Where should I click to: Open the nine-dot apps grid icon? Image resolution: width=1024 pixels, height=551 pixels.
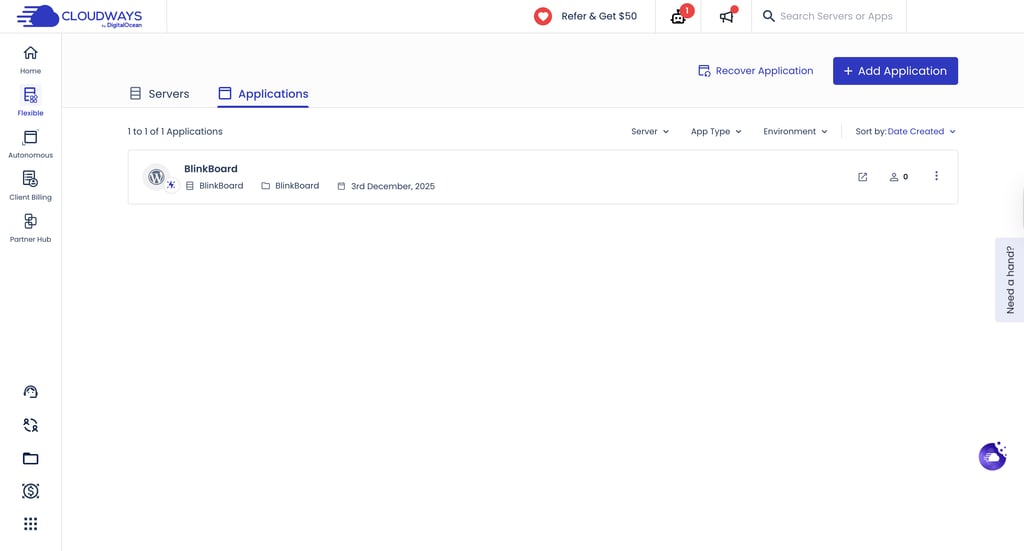click(x=30, y=524)
